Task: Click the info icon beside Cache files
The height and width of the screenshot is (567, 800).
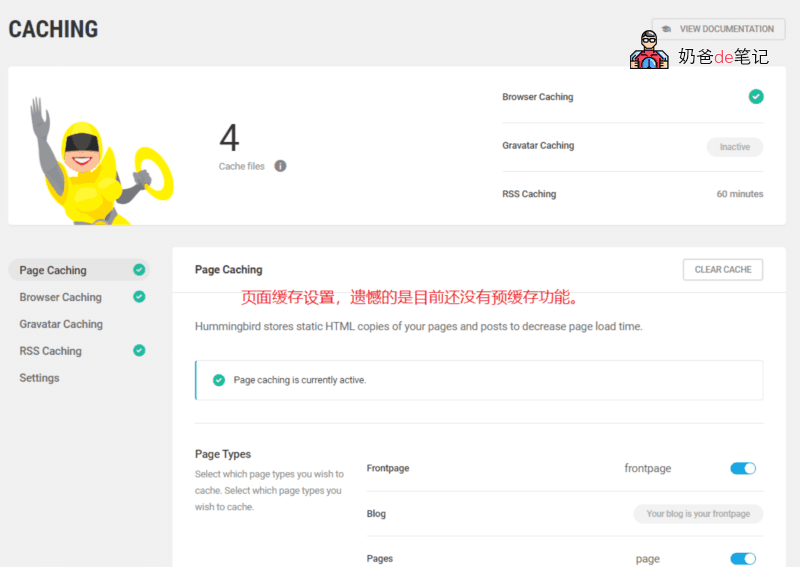Action: (280, 166)
